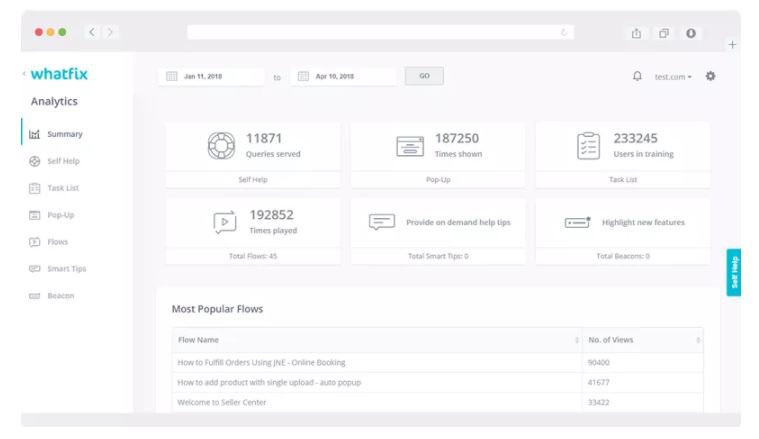
Task: Open a new browser tab with plus
Action: (x=732, y=45)
